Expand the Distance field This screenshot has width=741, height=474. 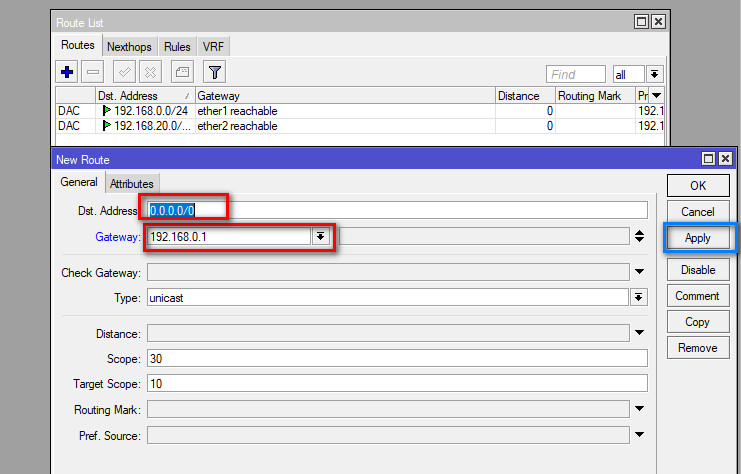click(638, 333)
